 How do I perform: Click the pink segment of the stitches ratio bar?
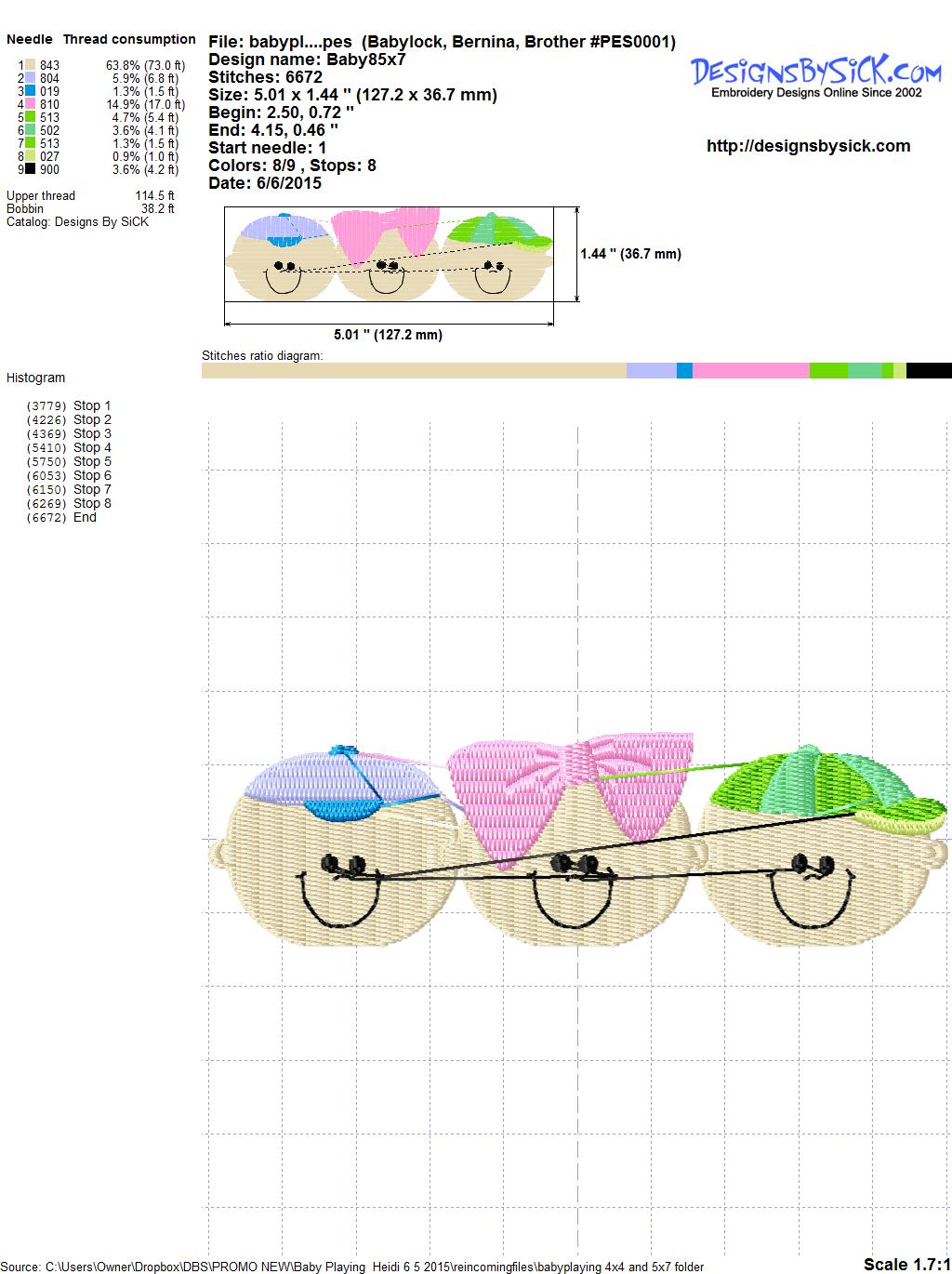pos(750,371)
